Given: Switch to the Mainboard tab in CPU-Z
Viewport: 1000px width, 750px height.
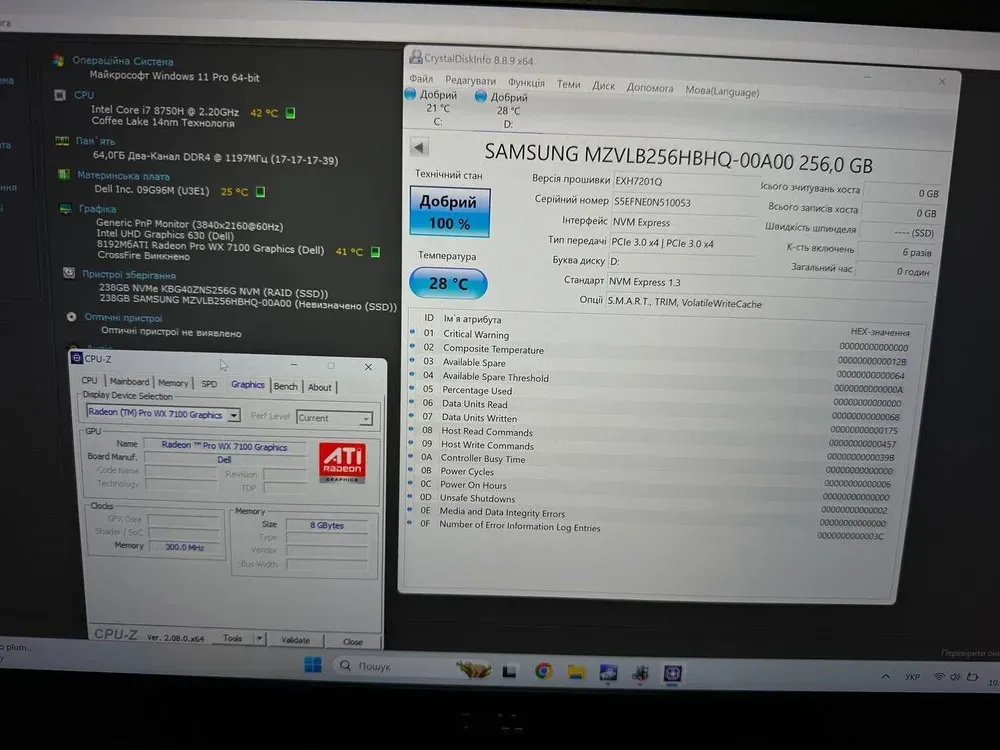Looking at the screenshot, I should tap(129, 381).
